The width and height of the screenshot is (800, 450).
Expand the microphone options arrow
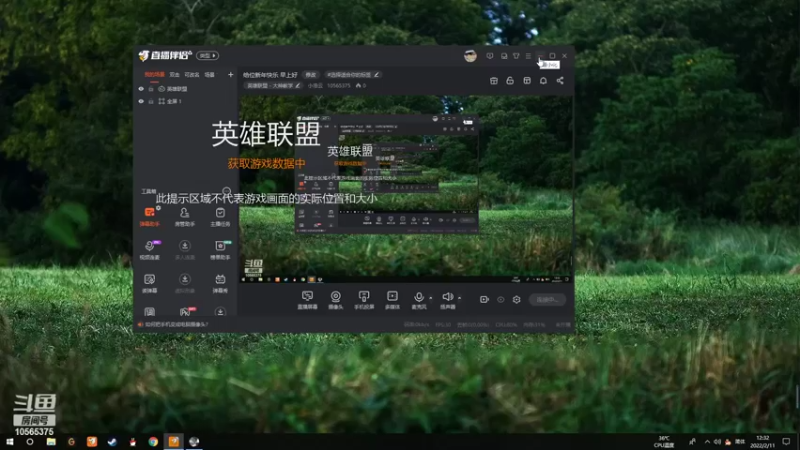431,297
